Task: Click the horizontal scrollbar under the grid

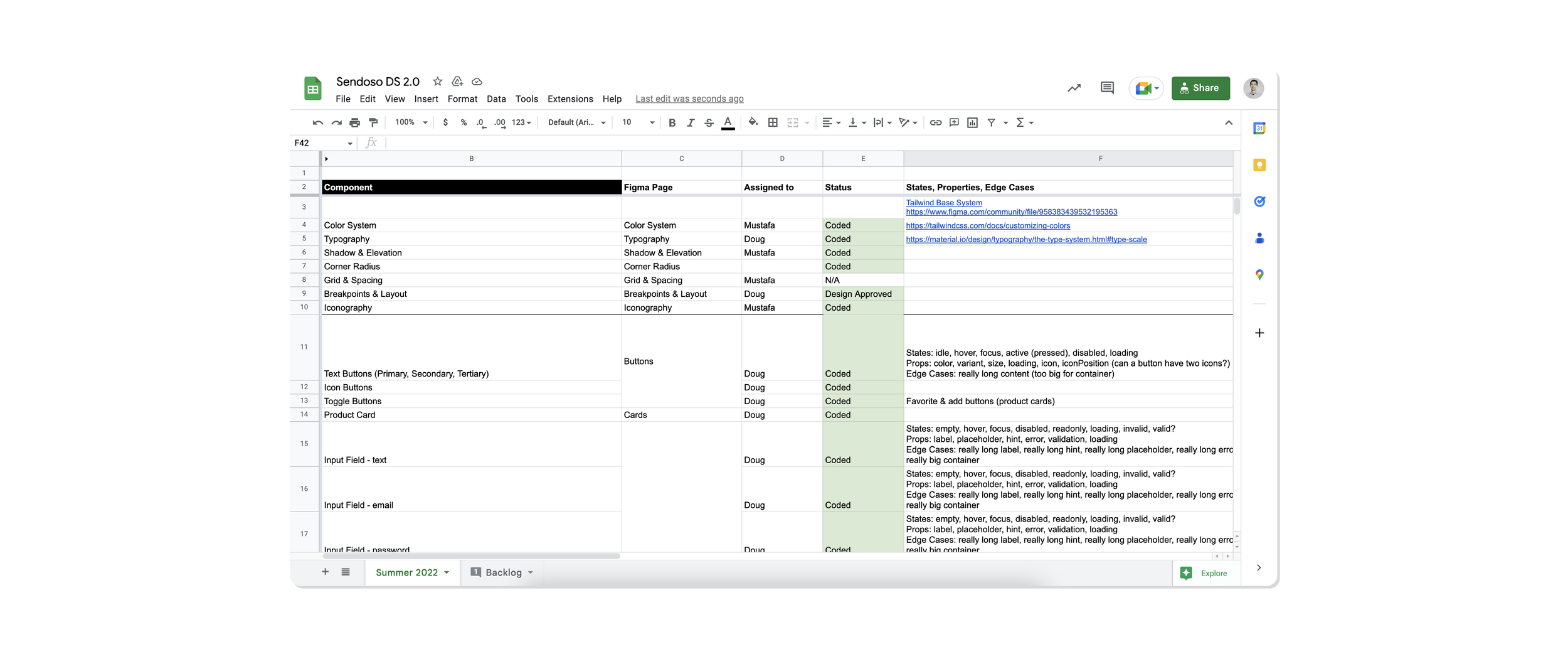Action: 472,556
